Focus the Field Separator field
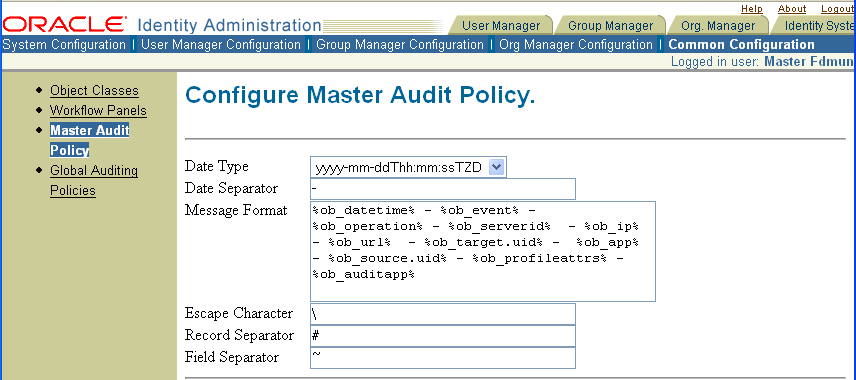856x380 pixels. pos(443,358)
